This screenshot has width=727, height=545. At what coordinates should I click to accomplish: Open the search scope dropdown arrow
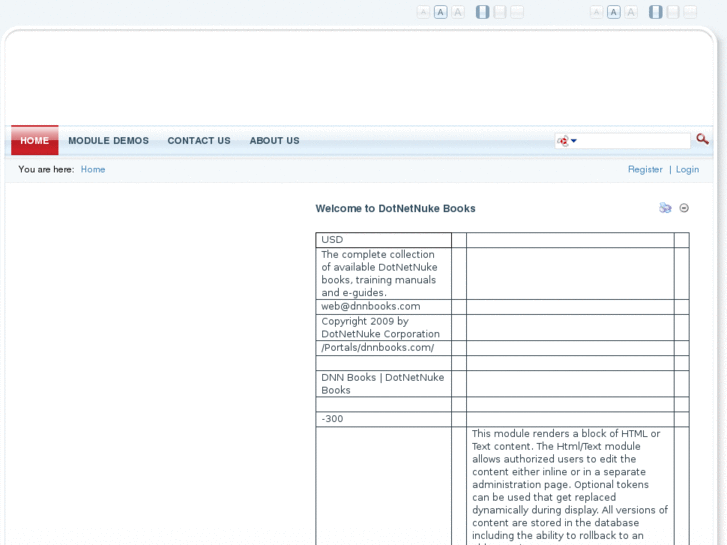tap(574, 141)
